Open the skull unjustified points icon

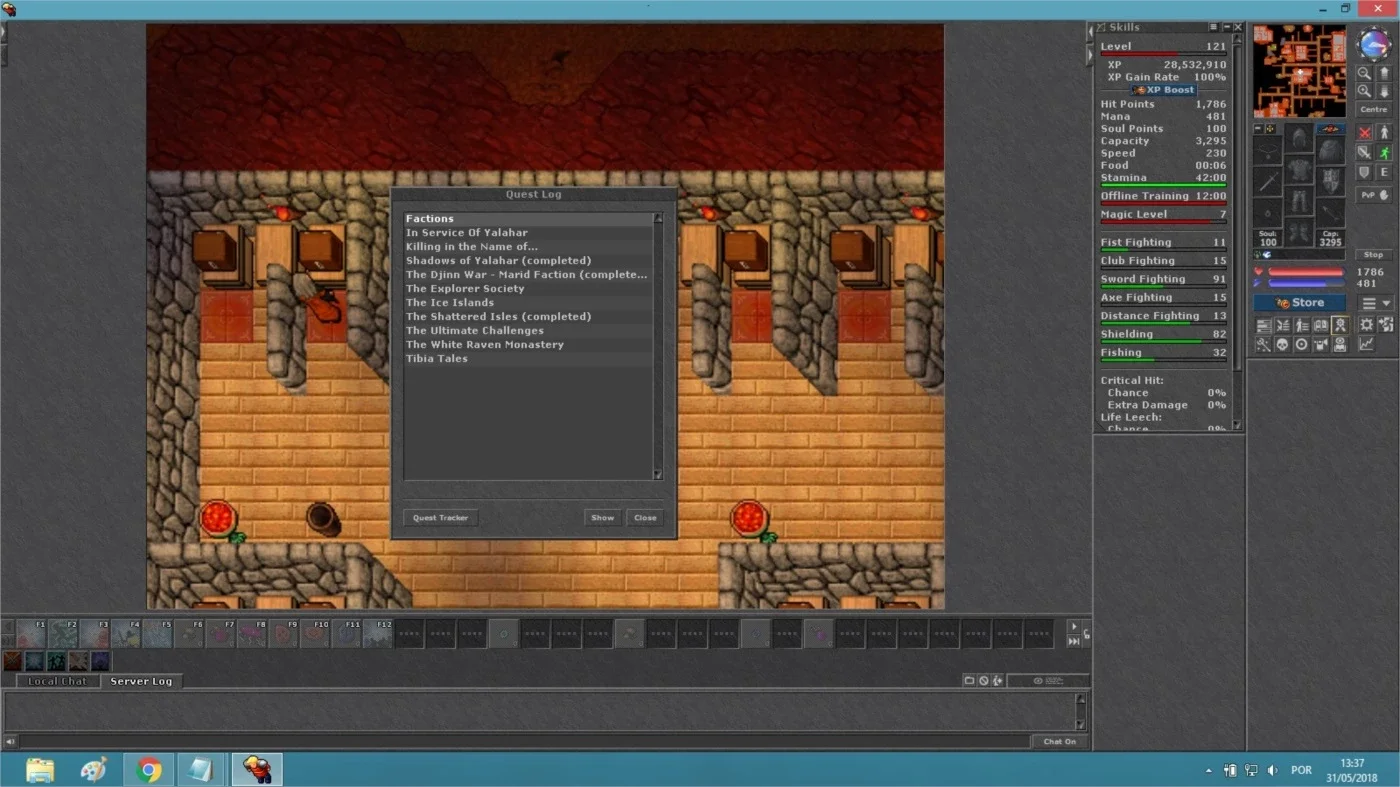click(x=1282, y=344)
